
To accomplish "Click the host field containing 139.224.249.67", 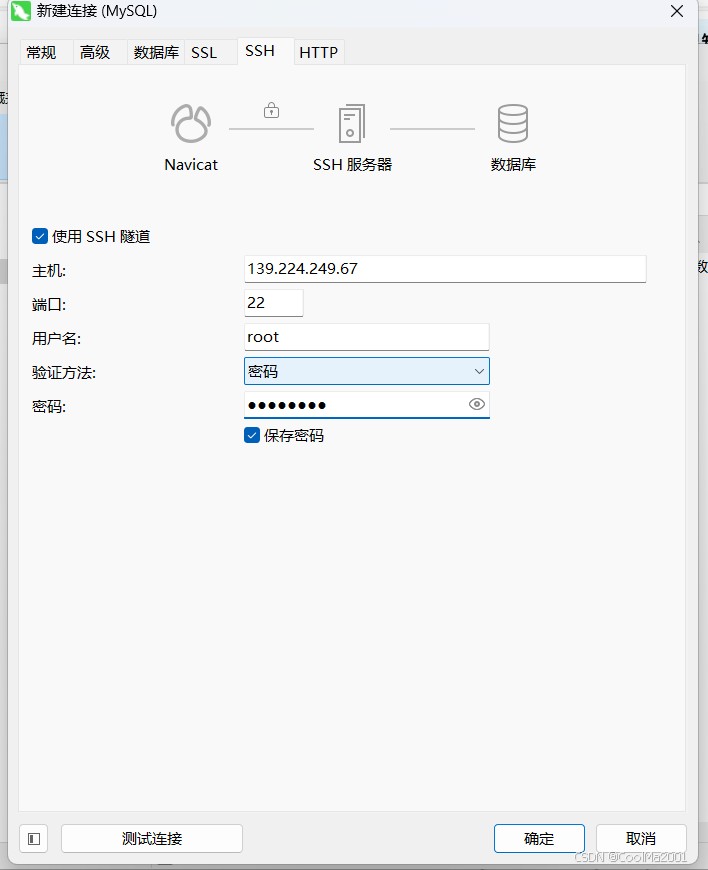I will click(445, 269).
